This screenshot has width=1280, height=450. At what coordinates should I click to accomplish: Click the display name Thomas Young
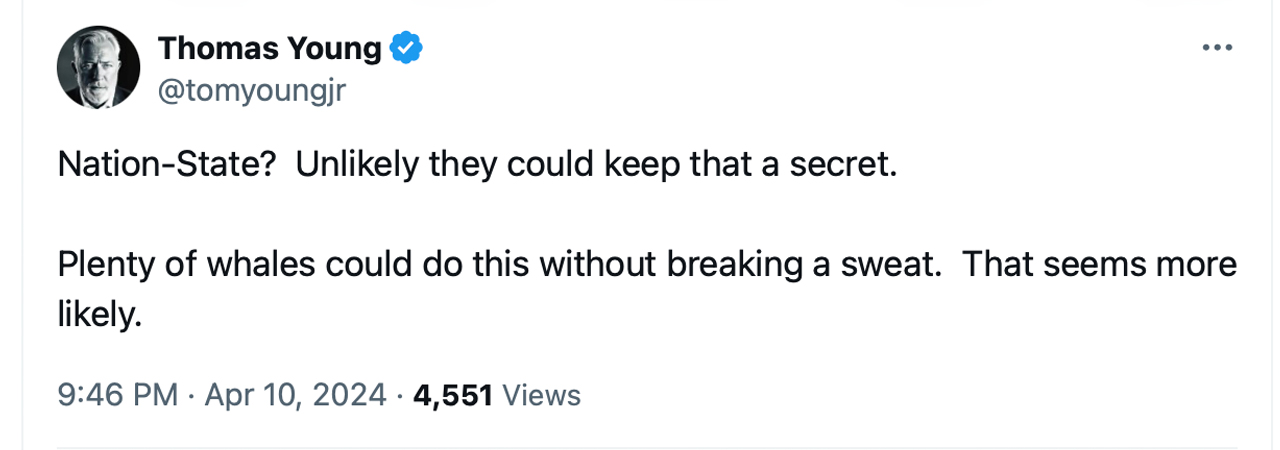coord(269,48)
